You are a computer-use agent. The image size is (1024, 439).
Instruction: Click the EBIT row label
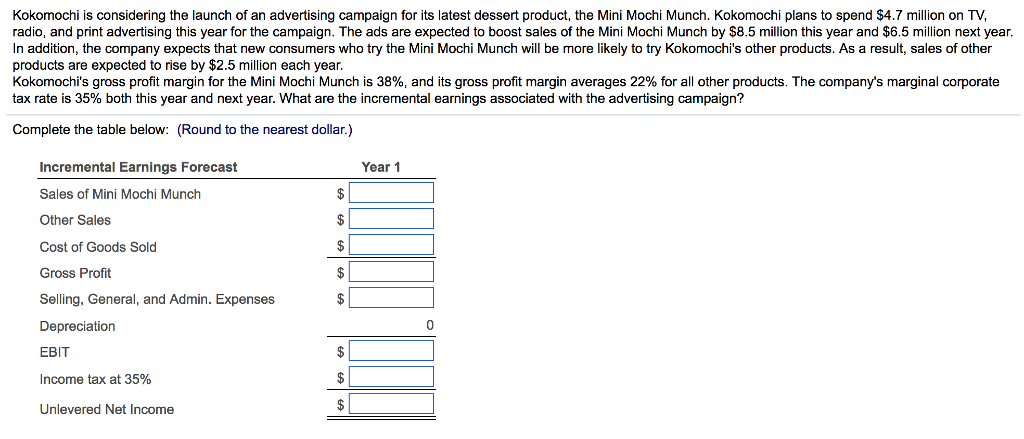pyautogui.click(x=55, y=352)
